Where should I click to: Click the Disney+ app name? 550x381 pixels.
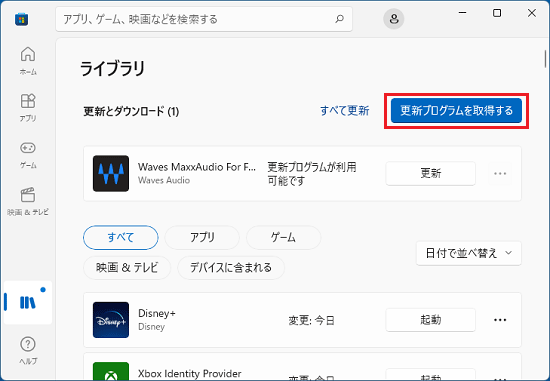pyautogui.click(x=157, y=313)
